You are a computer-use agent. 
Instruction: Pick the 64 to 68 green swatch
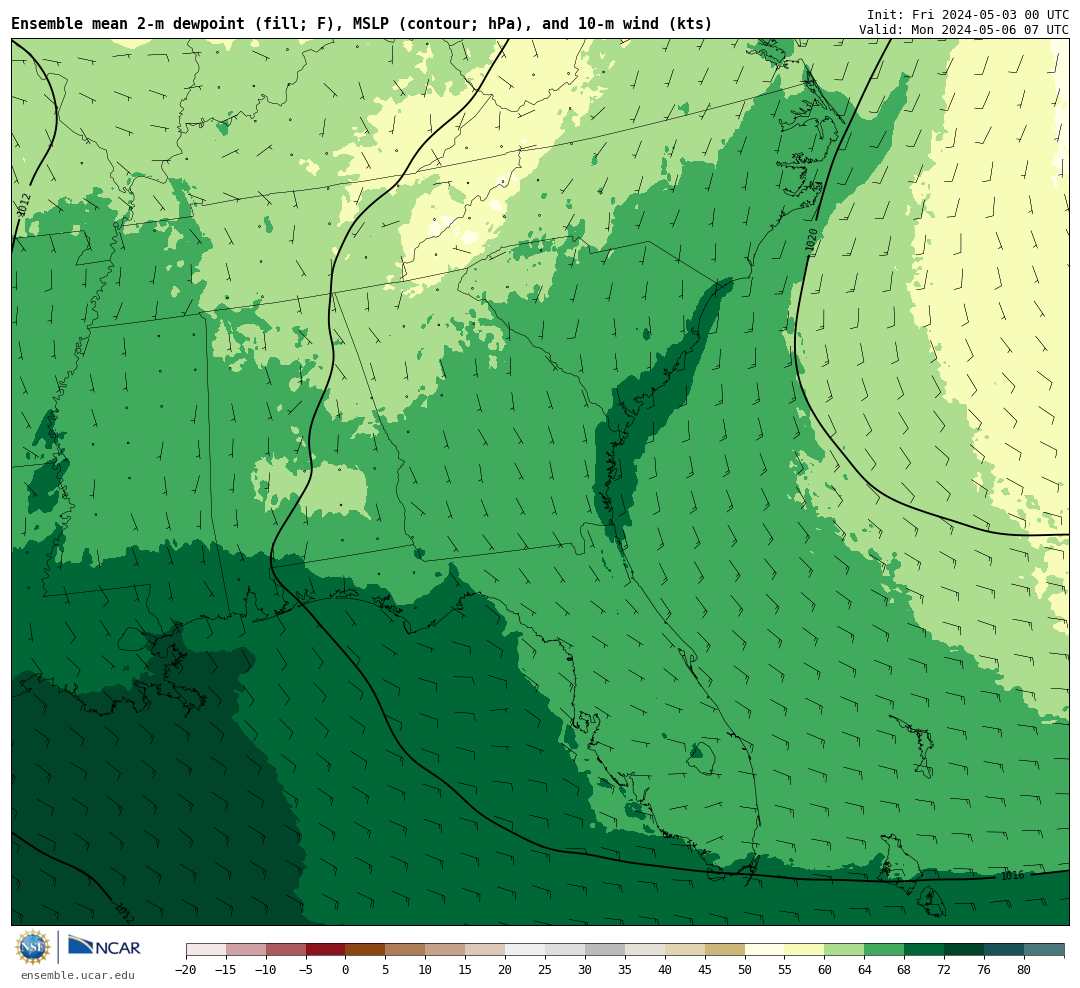(x=885, y=950)
